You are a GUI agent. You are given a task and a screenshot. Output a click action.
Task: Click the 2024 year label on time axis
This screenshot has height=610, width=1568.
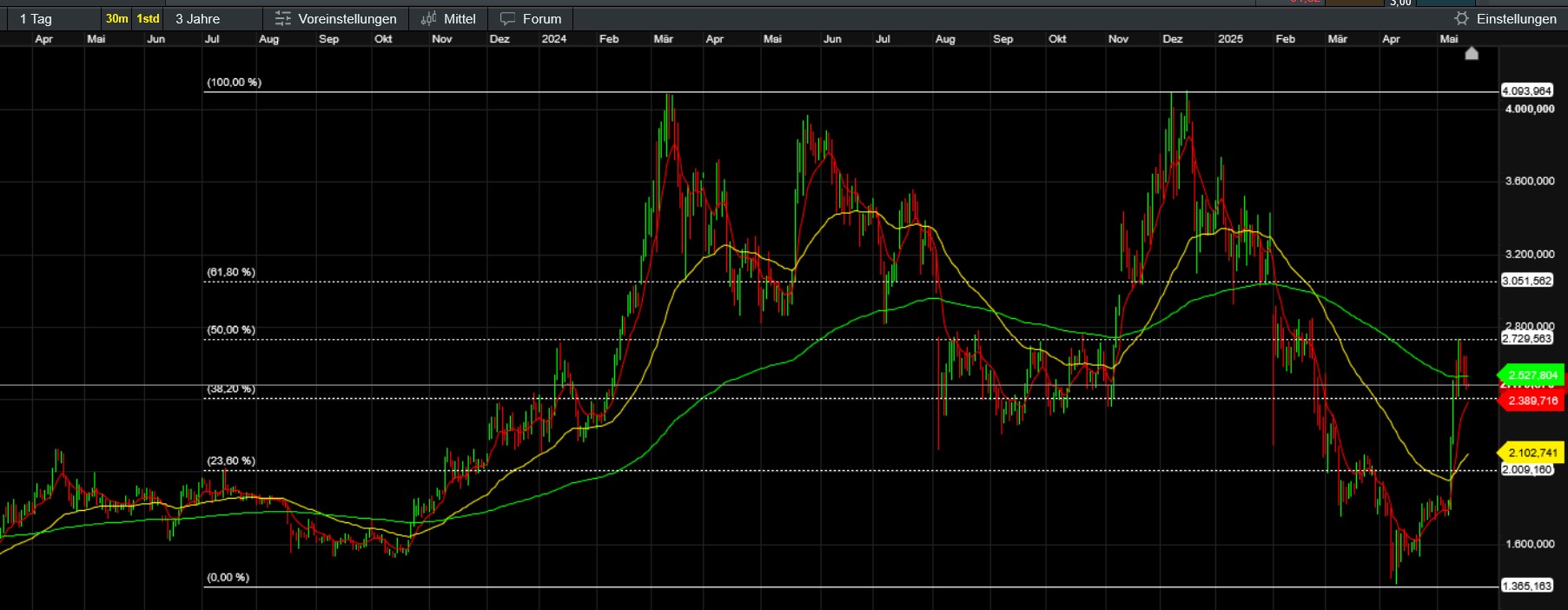tap(553, 39)
